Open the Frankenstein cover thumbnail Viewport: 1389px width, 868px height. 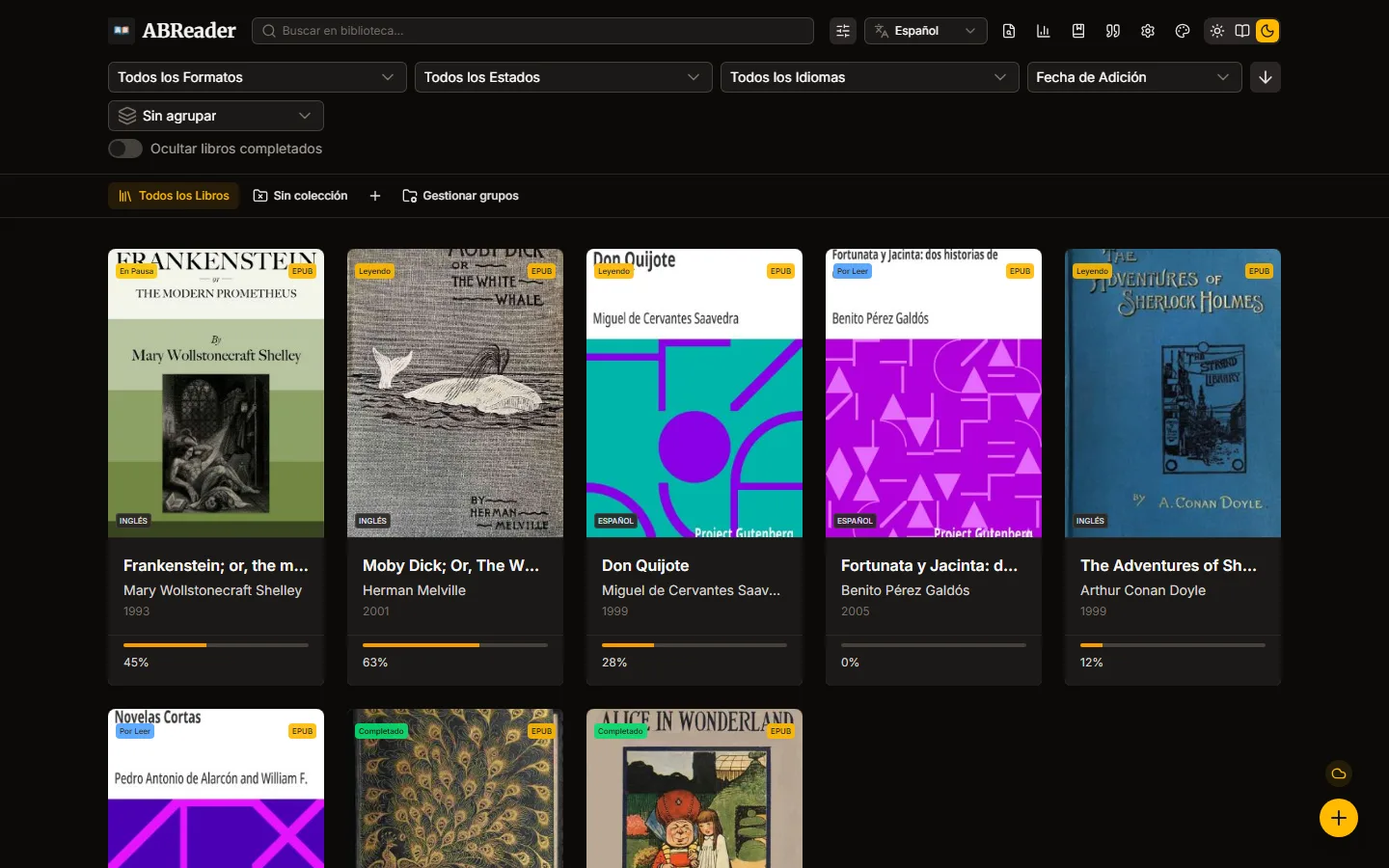click(x=216, y=393)
